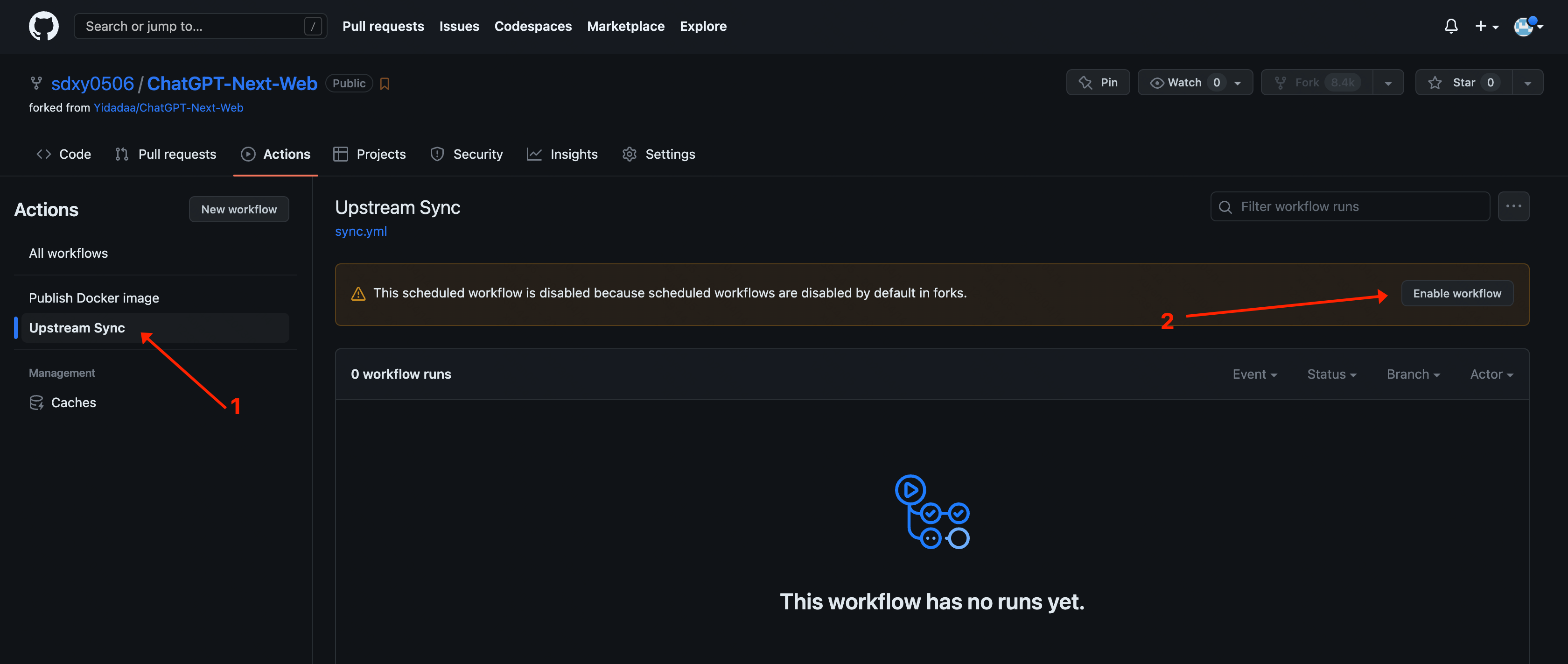Click the Fork count 8.4k badge
This screenshot has height=664, width=1568.
[1342, 82]
